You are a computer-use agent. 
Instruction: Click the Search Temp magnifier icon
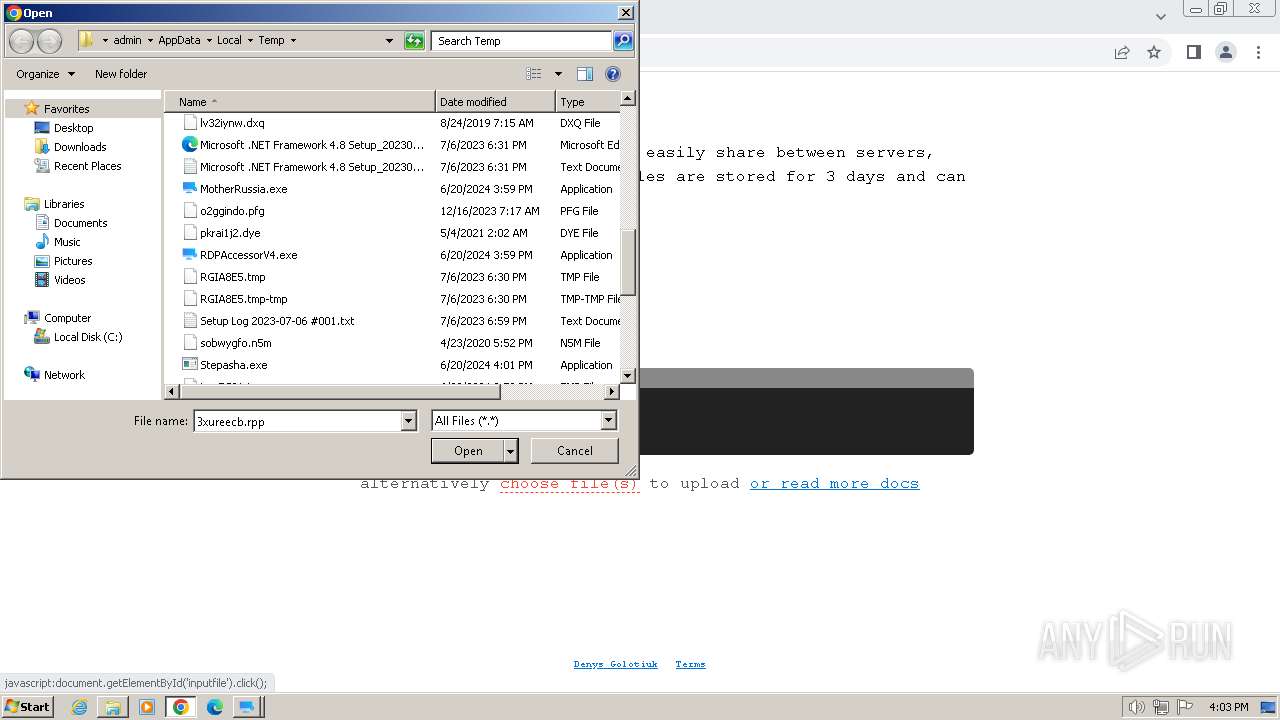point(623,41)
